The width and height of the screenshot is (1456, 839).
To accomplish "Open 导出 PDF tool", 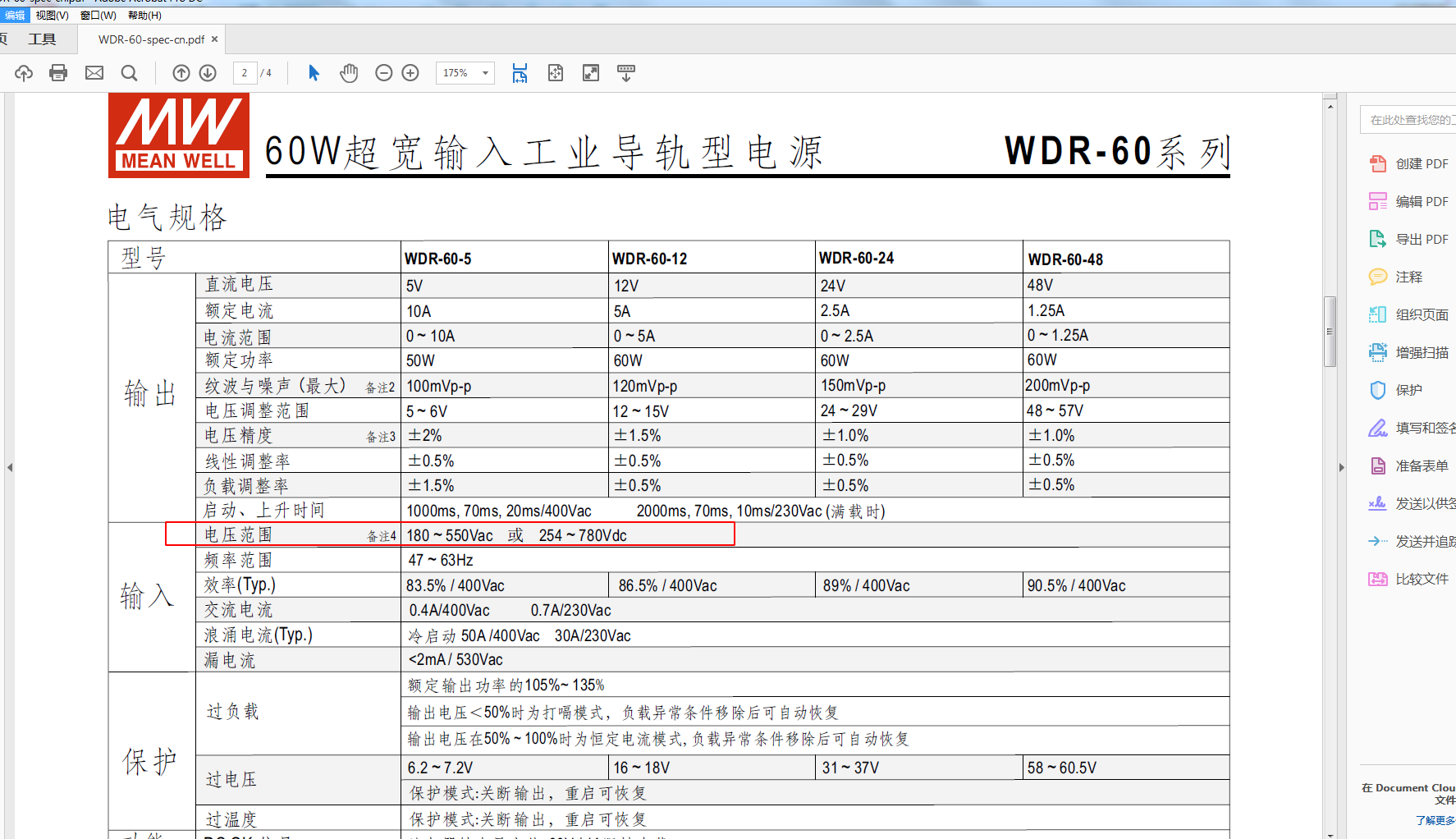I will click(x=1409, y=239).
